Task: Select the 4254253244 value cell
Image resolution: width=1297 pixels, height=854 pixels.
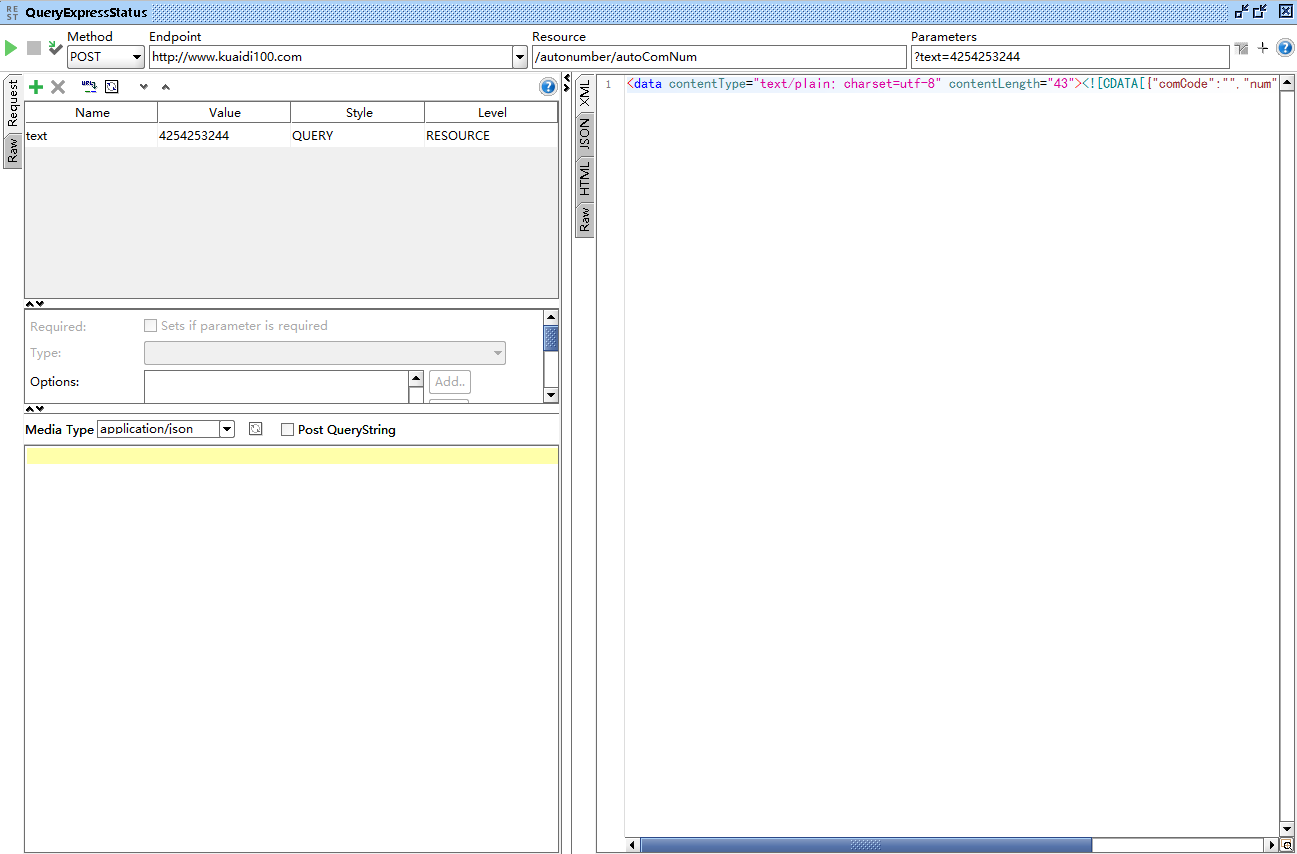Action: (x=224, y=135)
